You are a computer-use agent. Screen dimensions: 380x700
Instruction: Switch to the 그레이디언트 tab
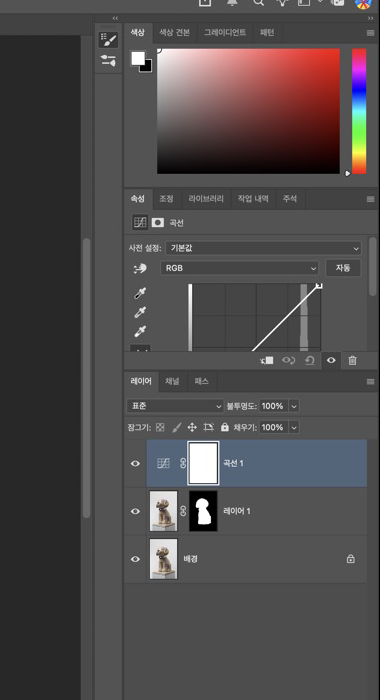pyautogui.click(x=225, y=33)
